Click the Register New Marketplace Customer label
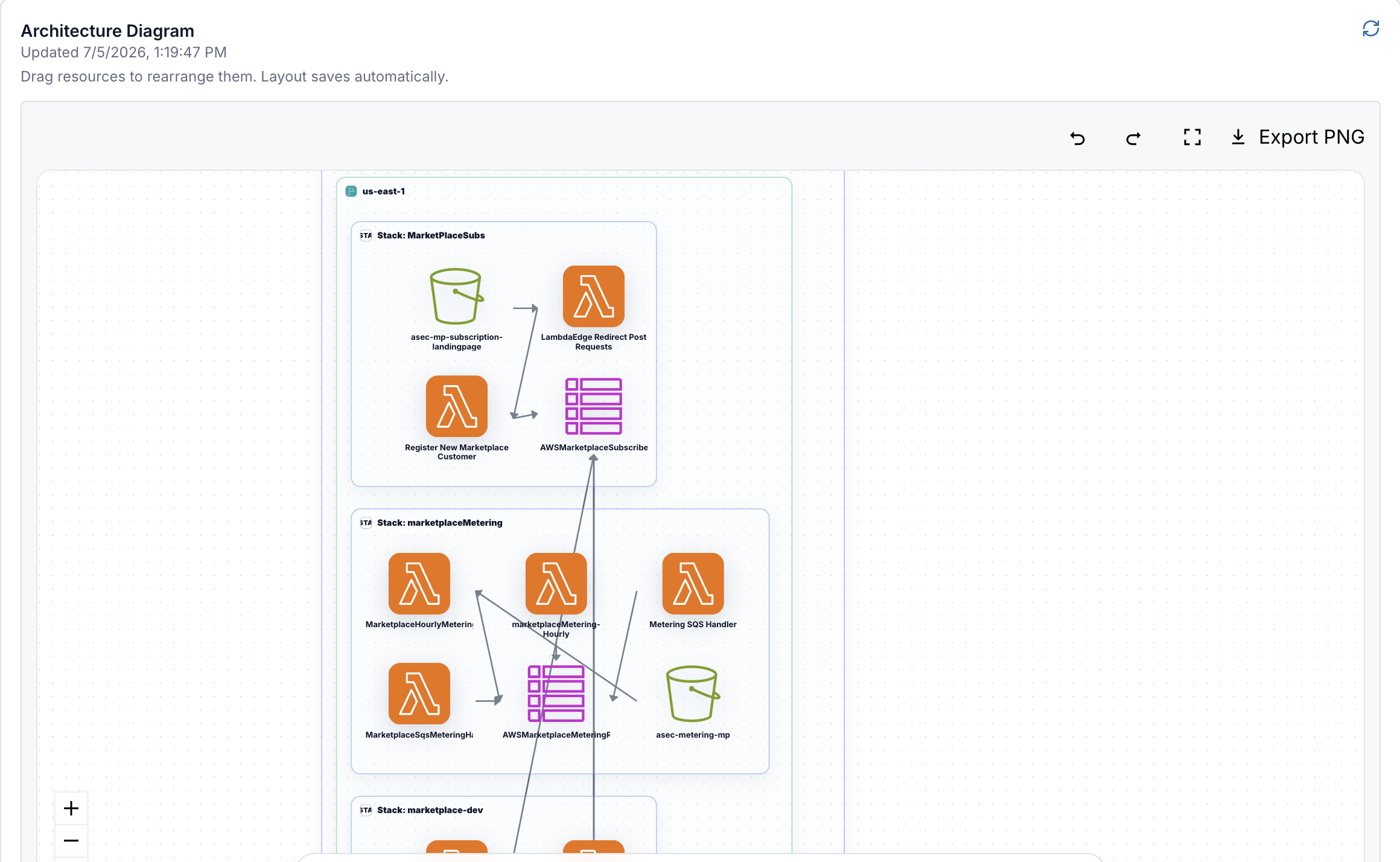Screen dimensions: 1400x862 456,452
